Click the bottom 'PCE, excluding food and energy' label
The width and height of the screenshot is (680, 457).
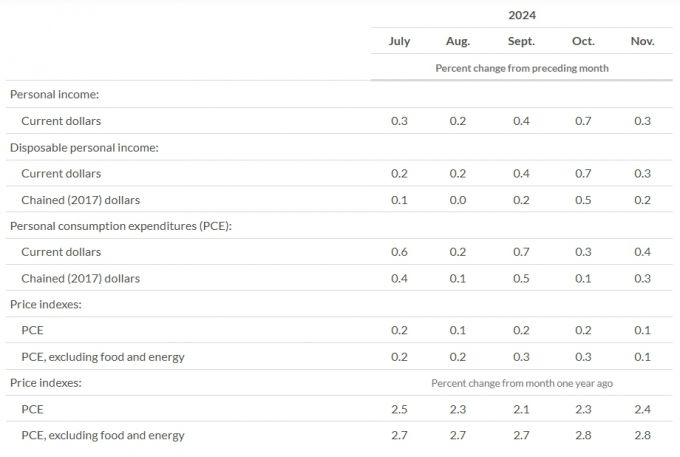pos(103,435)
